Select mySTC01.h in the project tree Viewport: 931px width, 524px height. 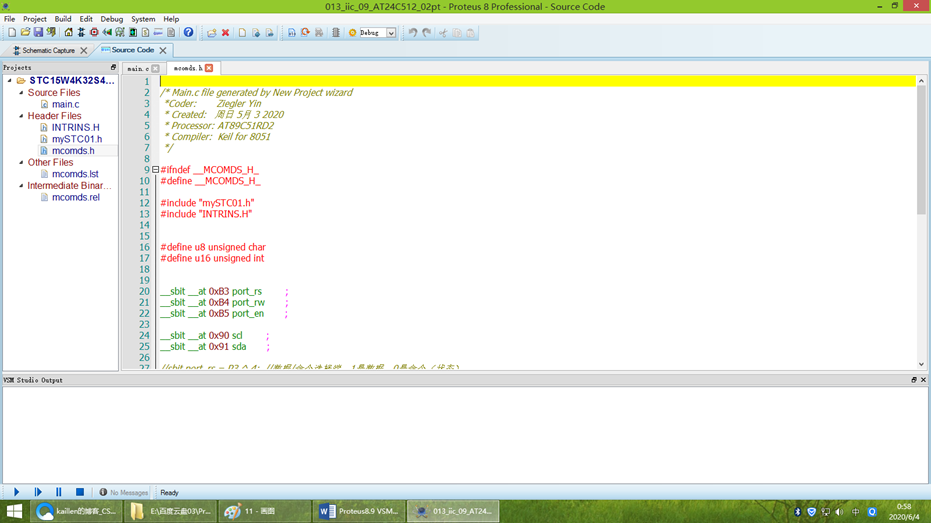coord(77,139)
